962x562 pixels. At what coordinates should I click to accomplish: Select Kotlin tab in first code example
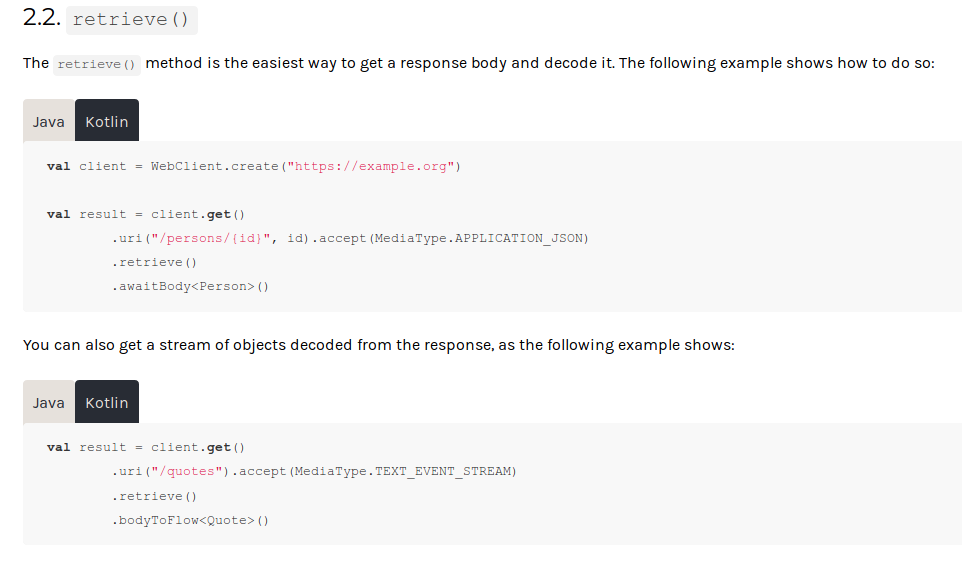(x=107, y=121)
